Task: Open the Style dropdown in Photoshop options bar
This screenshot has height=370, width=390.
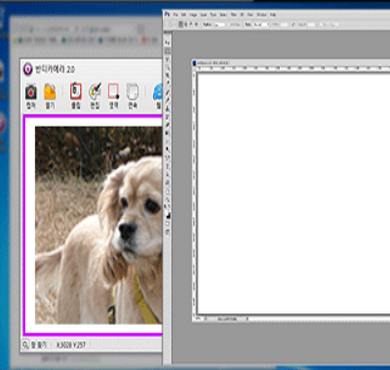Action: [x=261, y=24]
